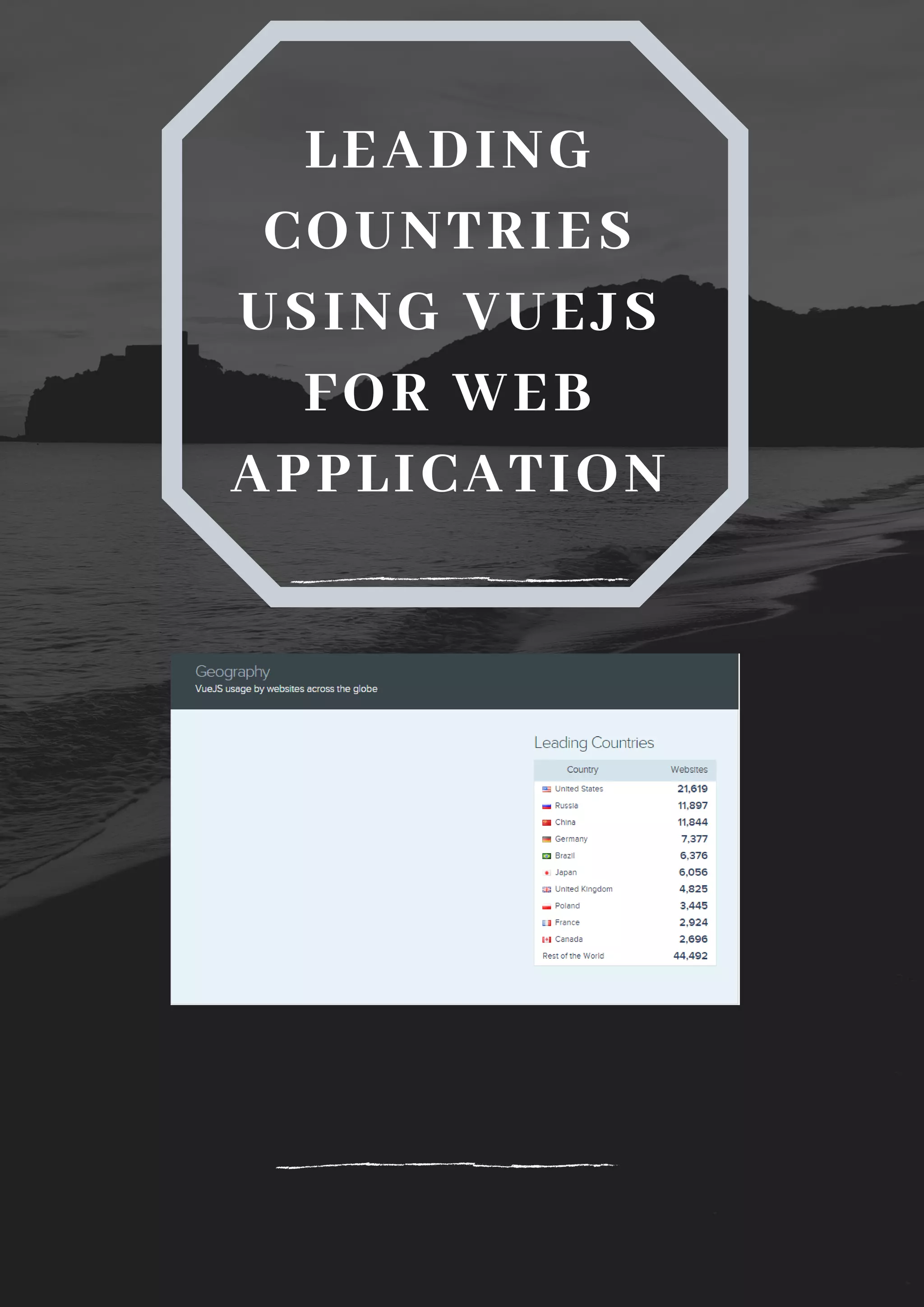The height and width of the screenshot is (1307, 924).
Task: Select the 'Russia' country name
Action: click(567, 805)
